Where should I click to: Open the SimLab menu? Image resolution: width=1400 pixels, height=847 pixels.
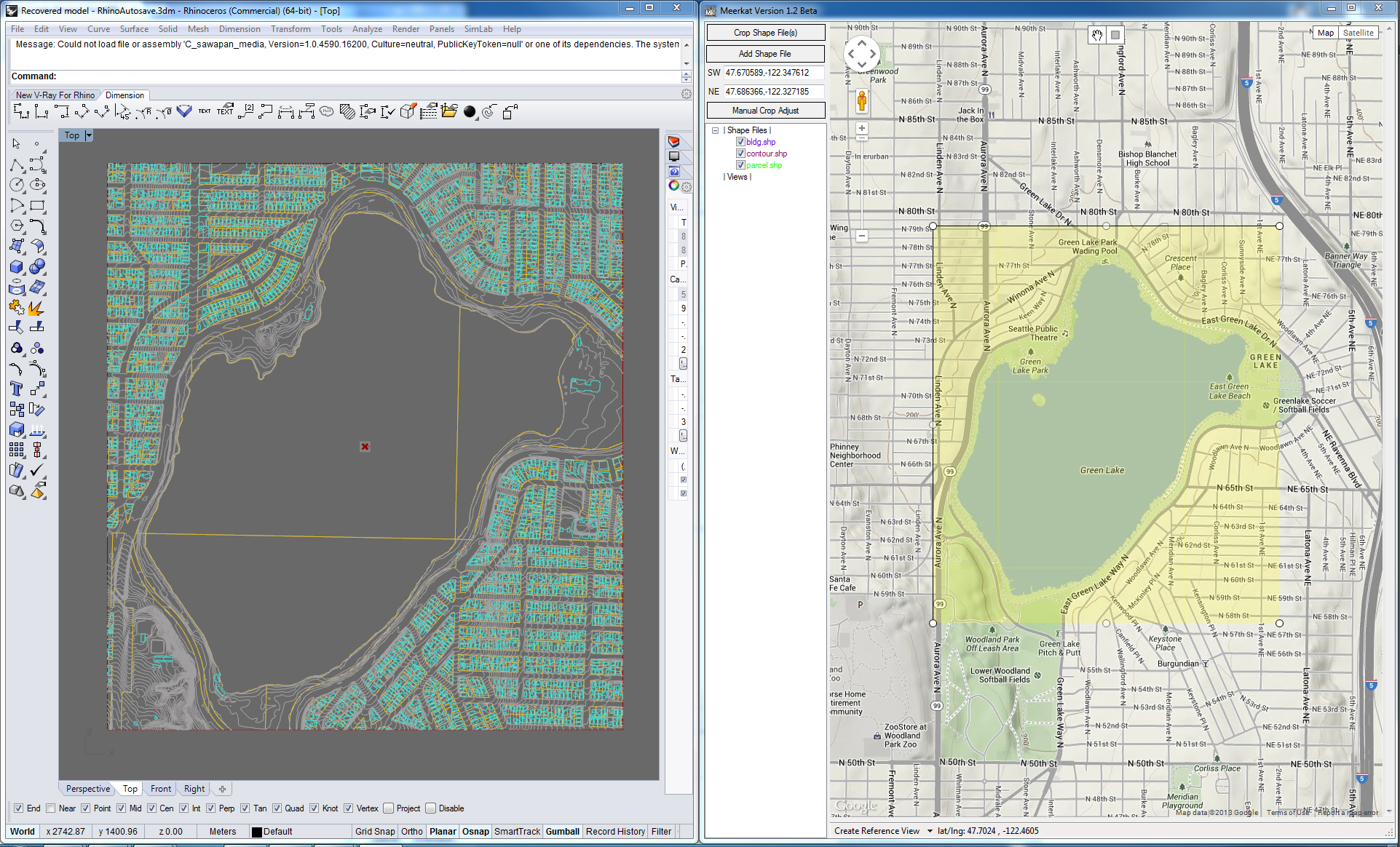click(478, 29)
